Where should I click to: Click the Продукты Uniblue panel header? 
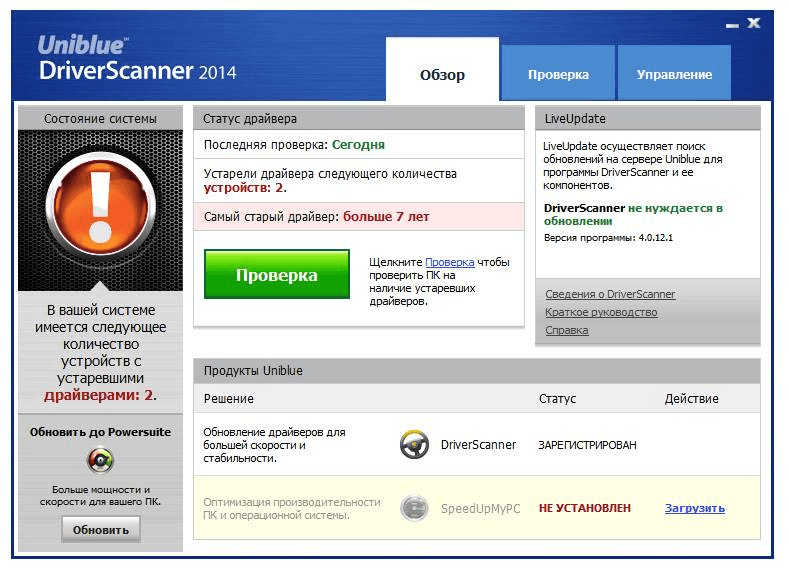[x=477, y=371]
